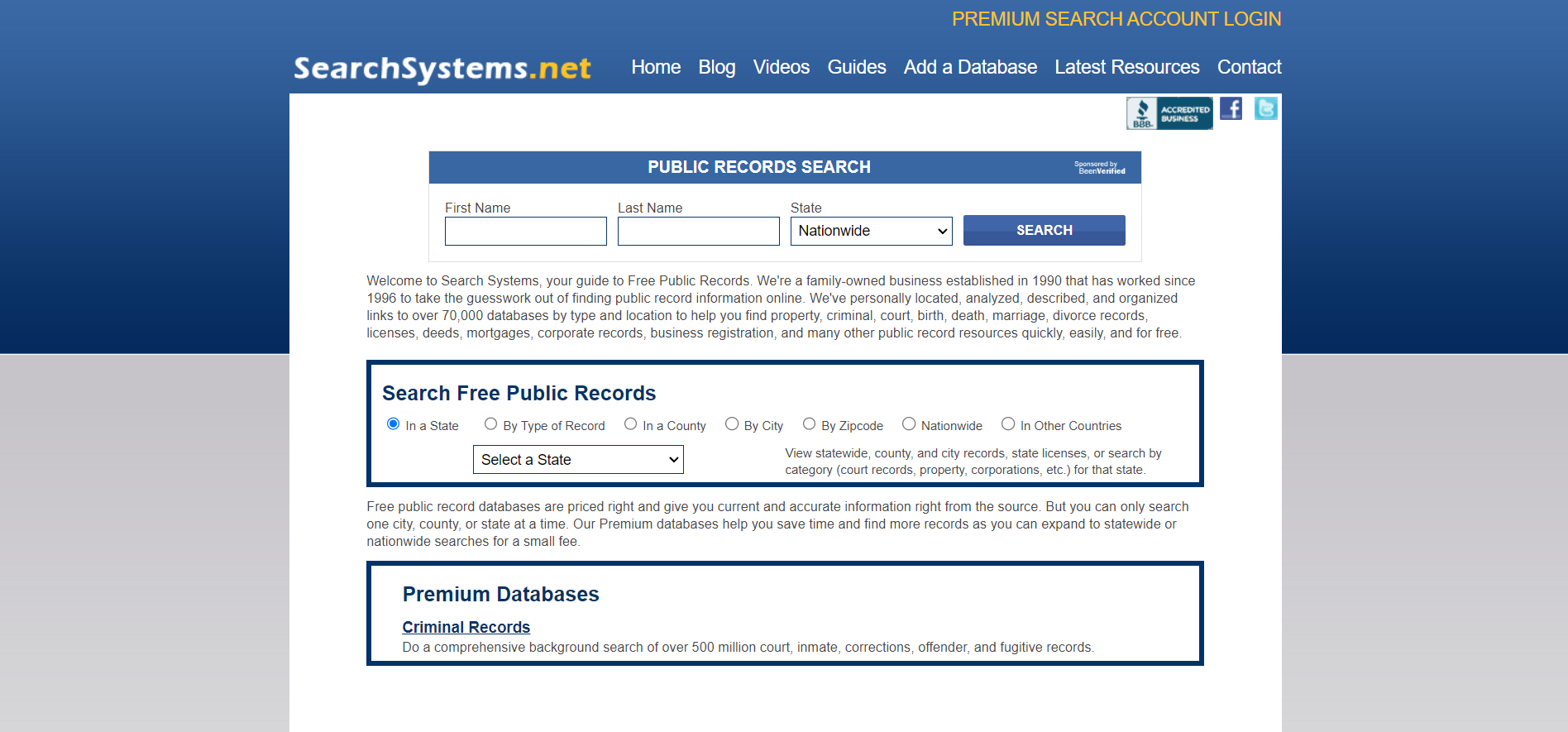
Task: Click Premium Search Account Login link
Action: click(x=1116, y=19)
